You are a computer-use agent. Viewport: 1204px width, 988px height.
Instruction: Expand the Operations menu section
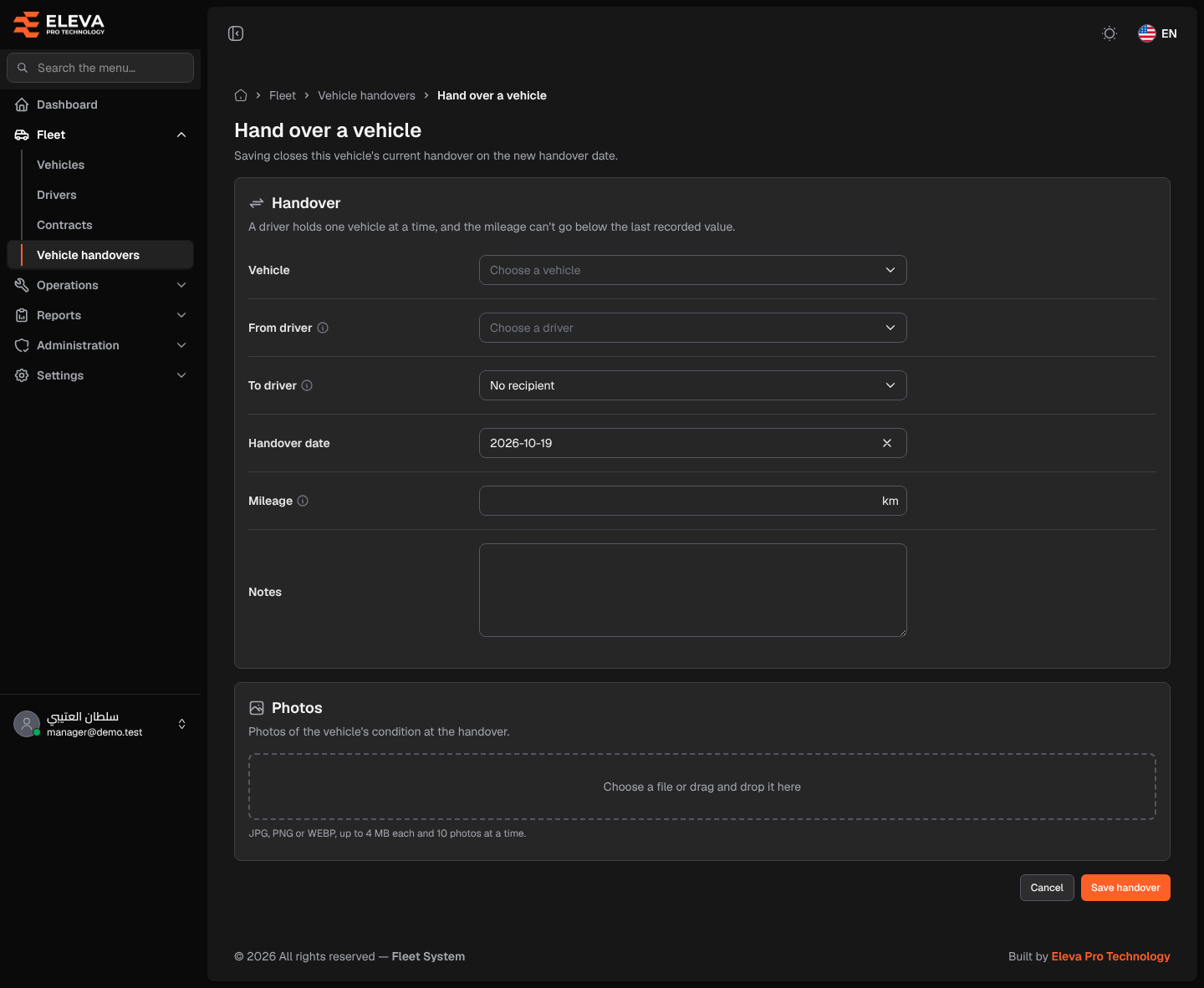point(100,285)
